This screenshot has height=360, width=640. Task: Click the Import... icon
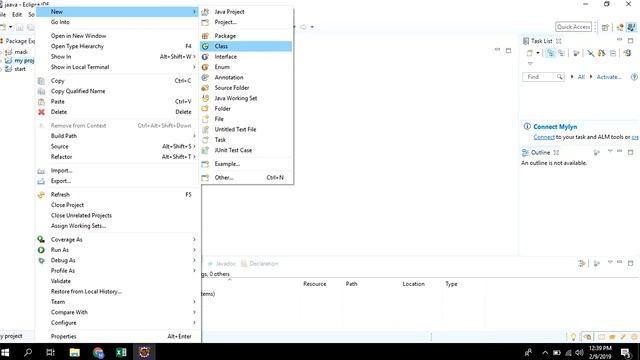pos(41,171)
